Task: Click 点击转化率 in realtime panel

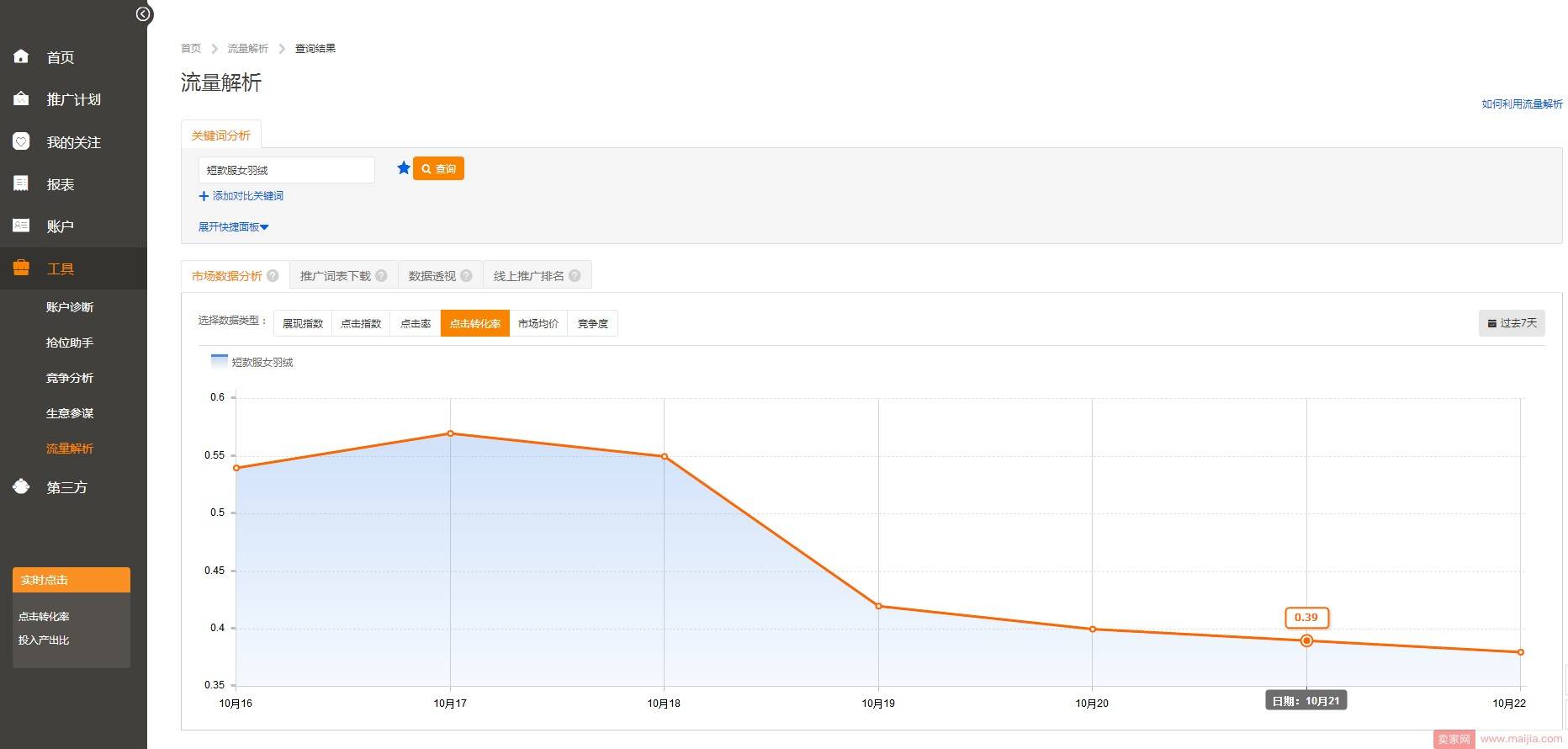Action: click(44, 617)
